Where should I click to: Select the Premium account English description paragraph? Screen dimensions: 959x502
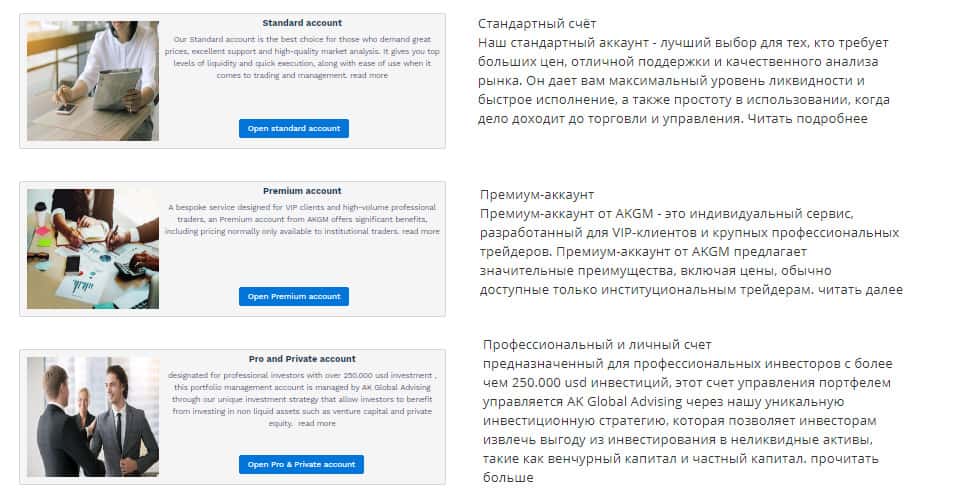click(x=301, y=218)
